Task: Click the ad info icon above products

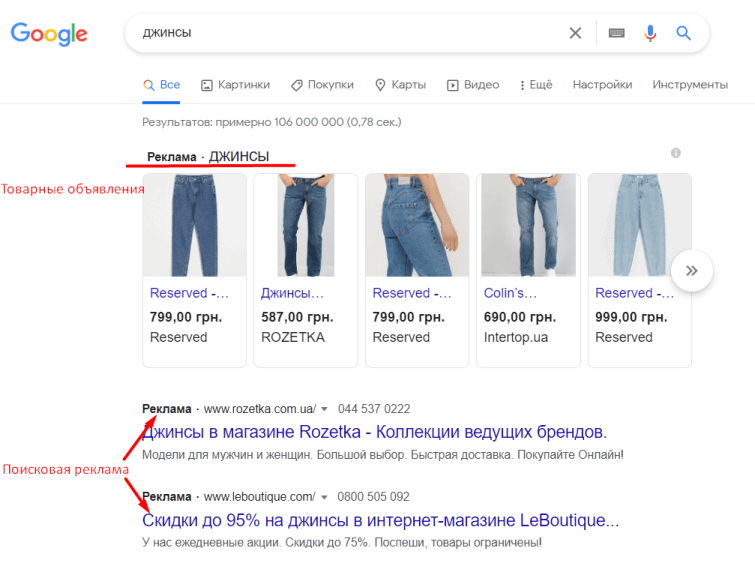Action: tap(676, 153)
